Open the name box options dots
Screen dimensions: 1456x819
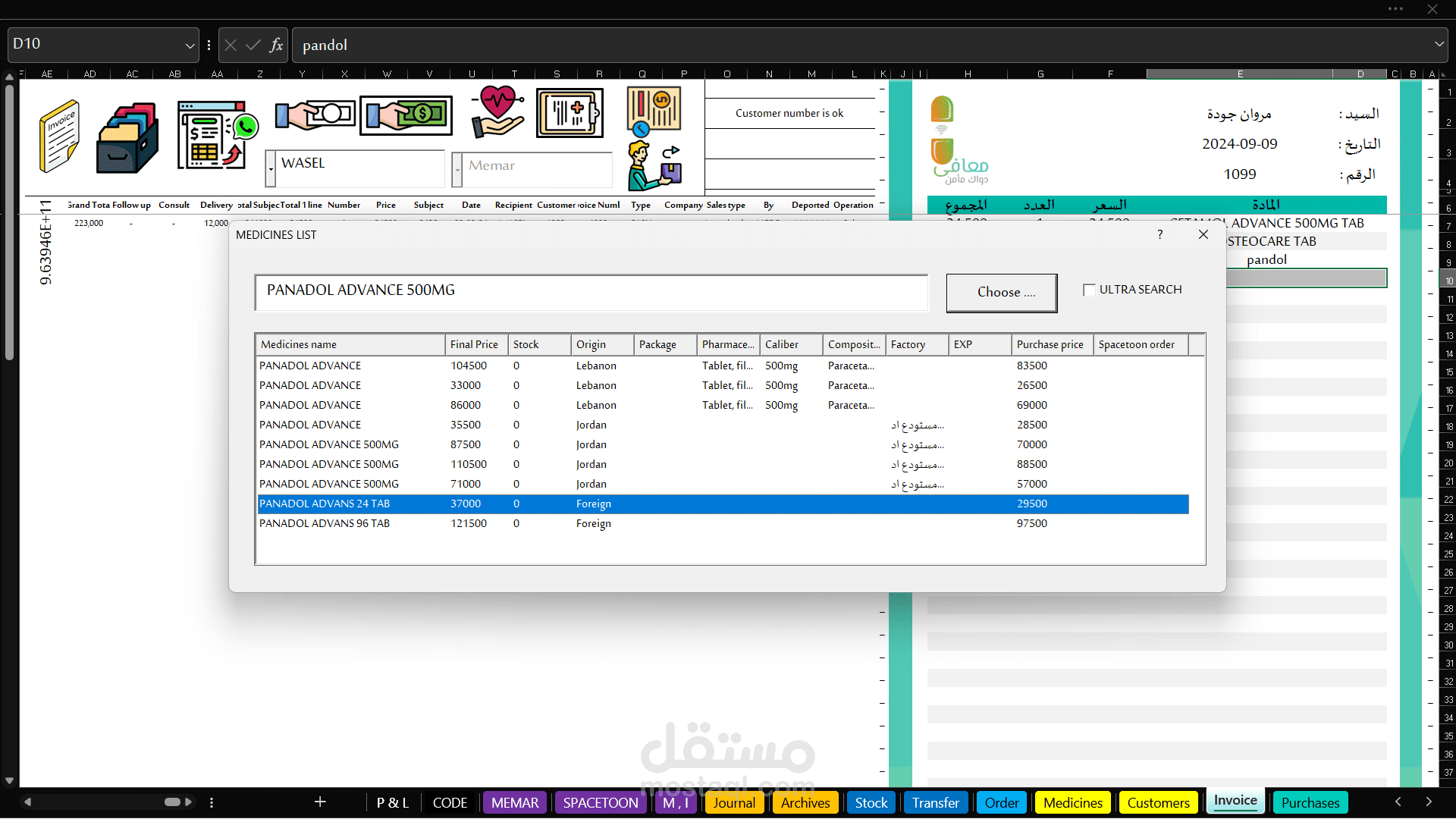[209, 45]
